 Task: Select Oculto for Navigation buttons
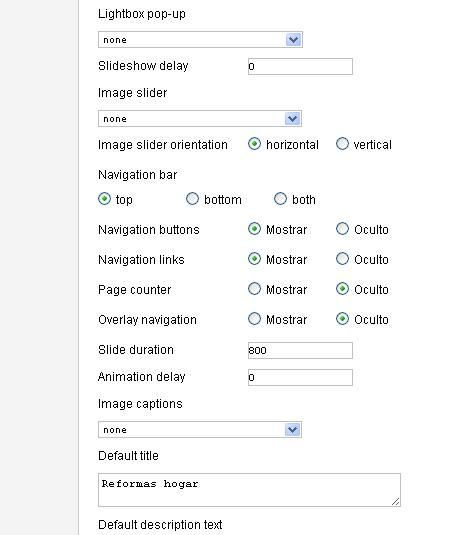click(342, 229)
